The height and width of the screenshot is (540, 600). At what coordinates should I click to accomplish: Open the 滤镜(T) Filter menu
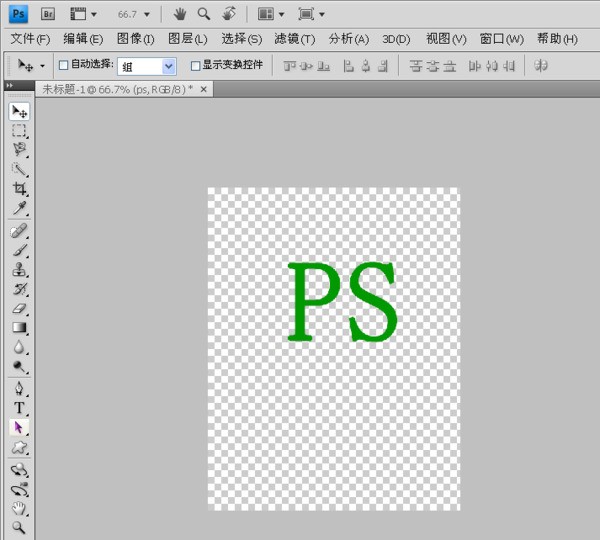(295, 39)
